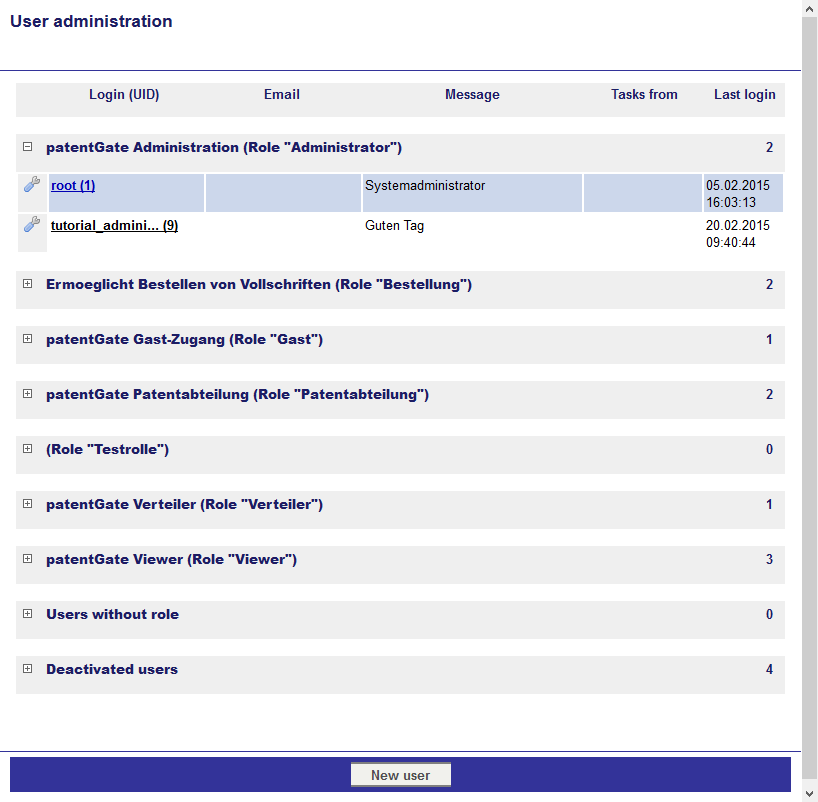Screen dimensions: 818x802
Task: Collapse the patentGate Administration role group
Action: pos(28,147)
